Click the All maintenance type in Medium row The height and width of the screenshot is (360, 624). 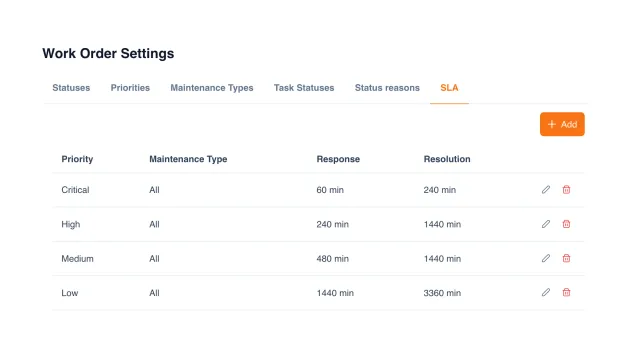tap(154, 259)
